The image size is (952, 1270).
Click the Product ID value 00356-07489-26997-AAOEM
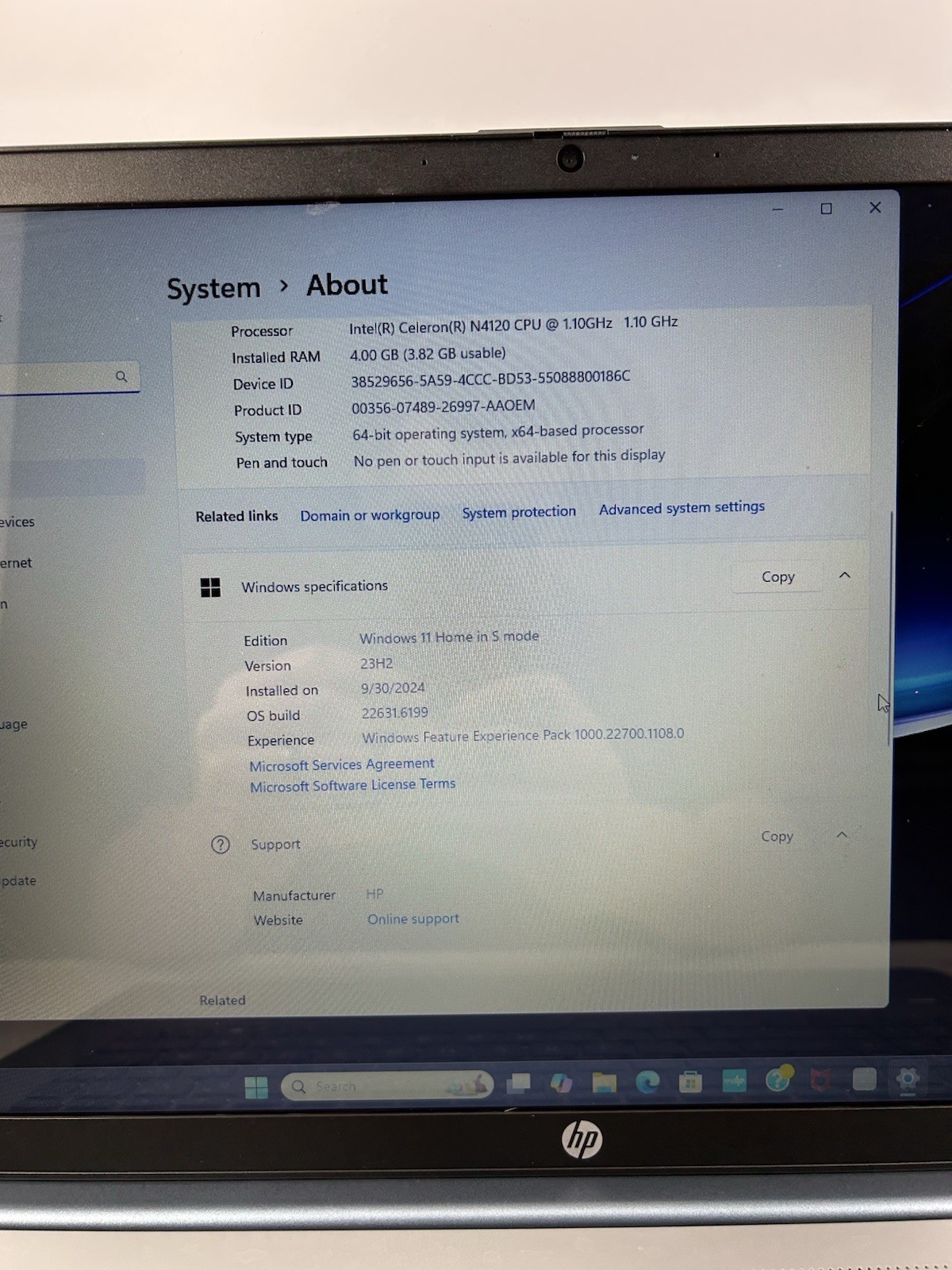443,406
